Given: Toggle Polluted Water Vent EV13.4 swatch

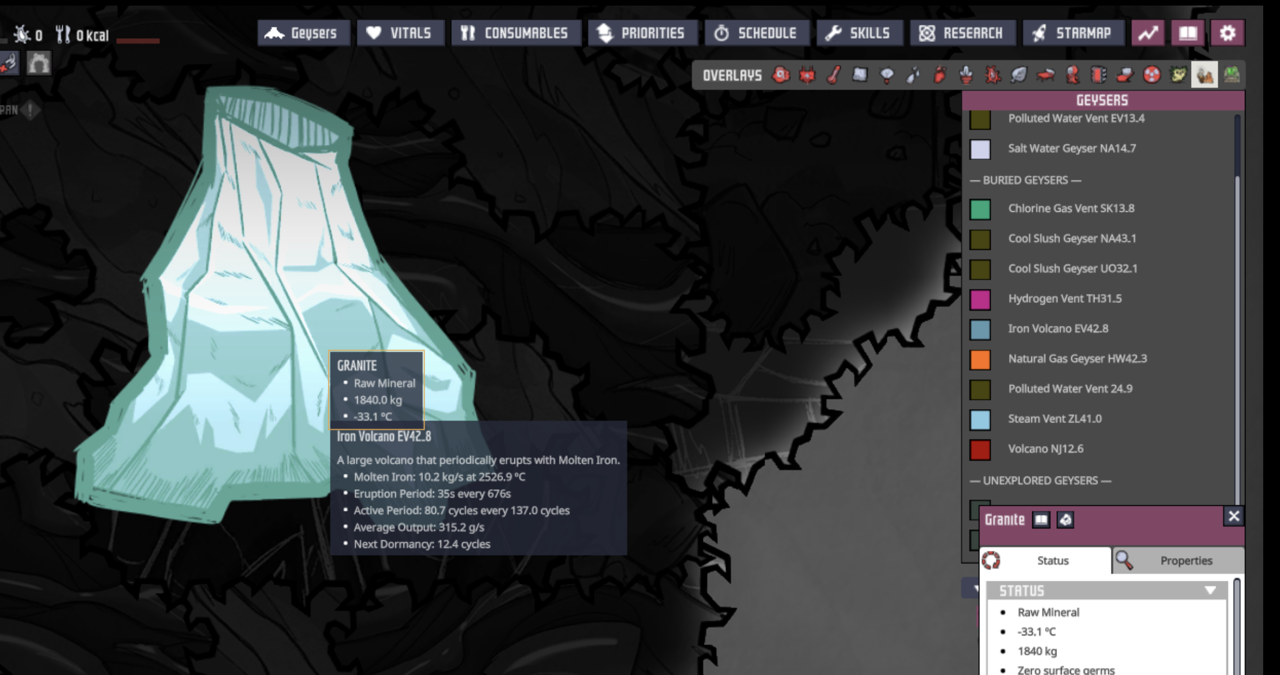Looking at the screenshot, I should click(x=980, y=119).
